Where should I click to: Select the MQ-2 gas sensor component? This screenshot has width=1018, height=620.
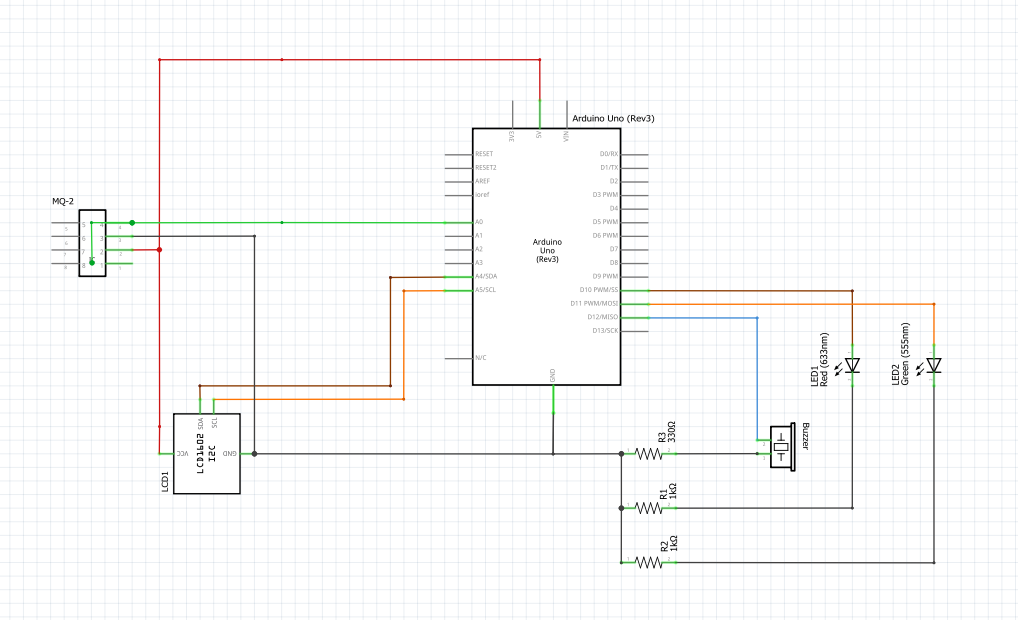(93, 244)
